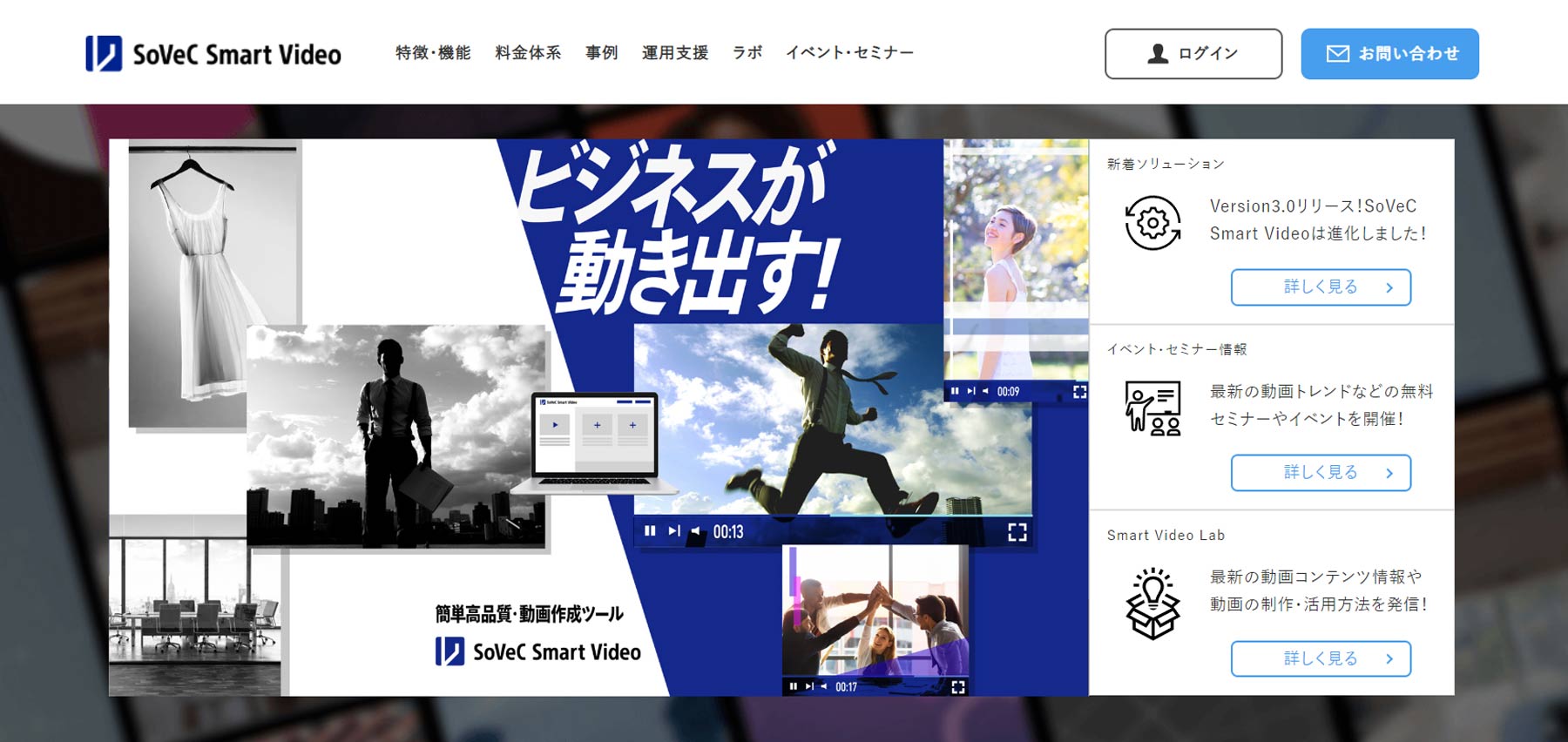This screenshot has width=1568, height=742.
Task: Click the 00:13 time readout
Action: tap(728, 532)
